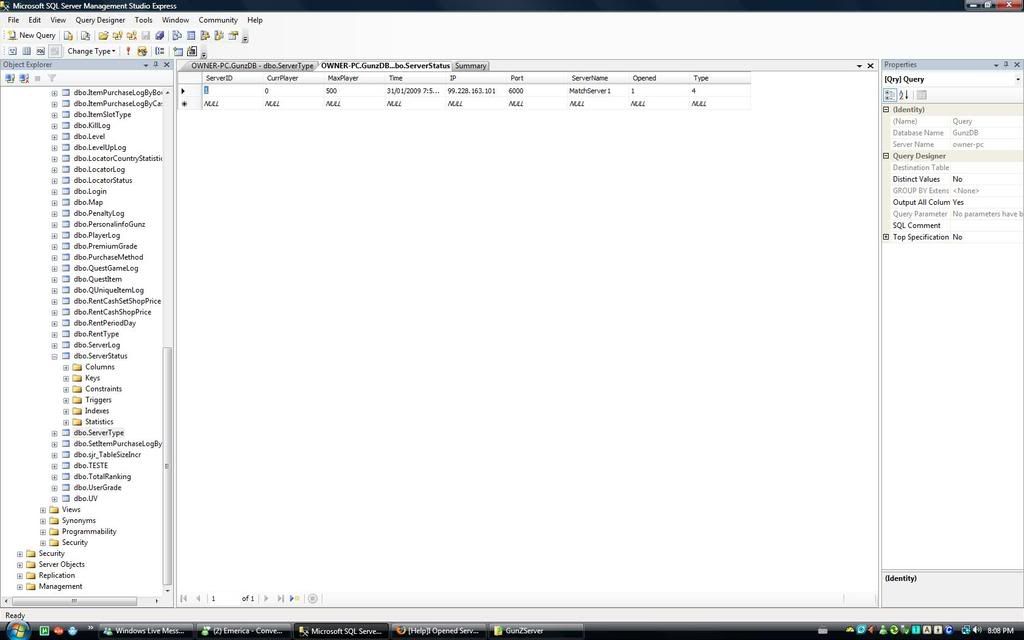Expand the Triggers folder node

click(66, 400)
